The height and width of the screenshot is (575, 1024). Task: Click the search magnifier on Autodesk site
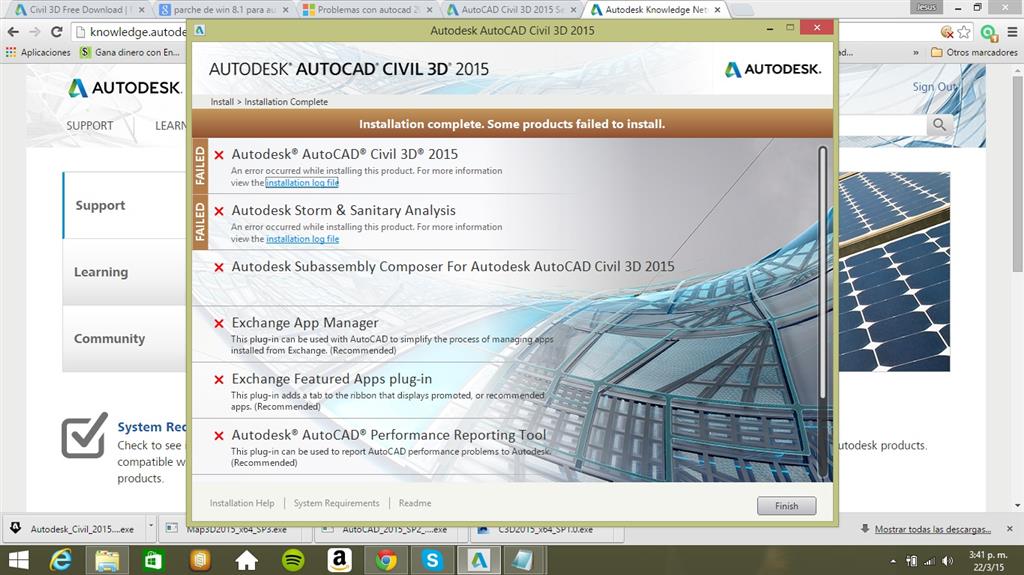coord(939,124)
